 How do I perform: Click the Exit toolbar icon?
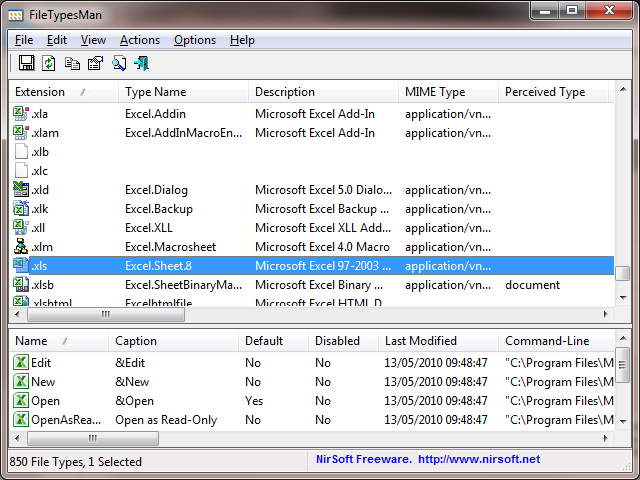[142, 63]
